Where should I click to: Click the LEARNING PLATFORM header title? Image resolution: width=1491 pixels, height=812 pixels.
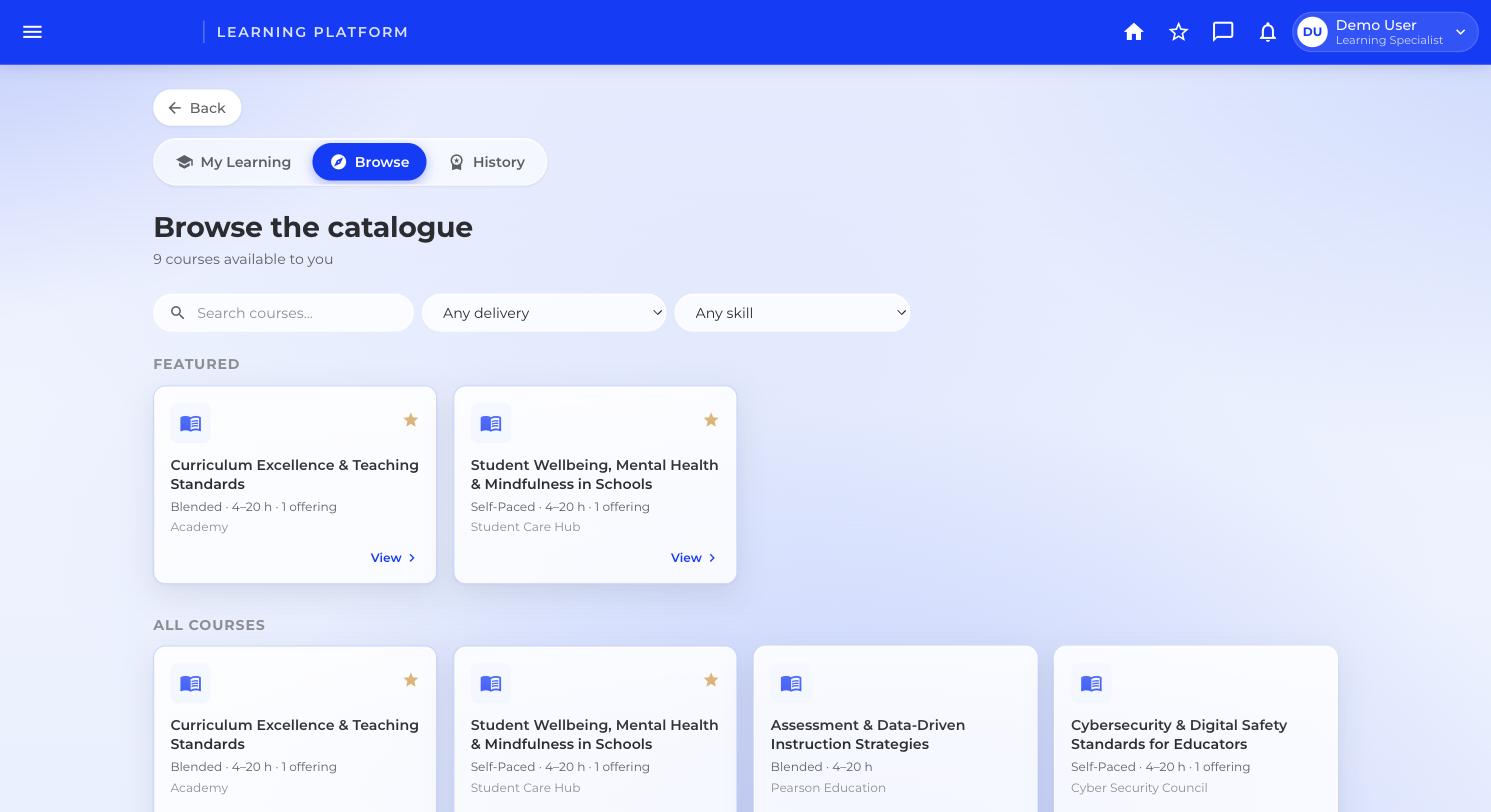click(x=313, y=32)
